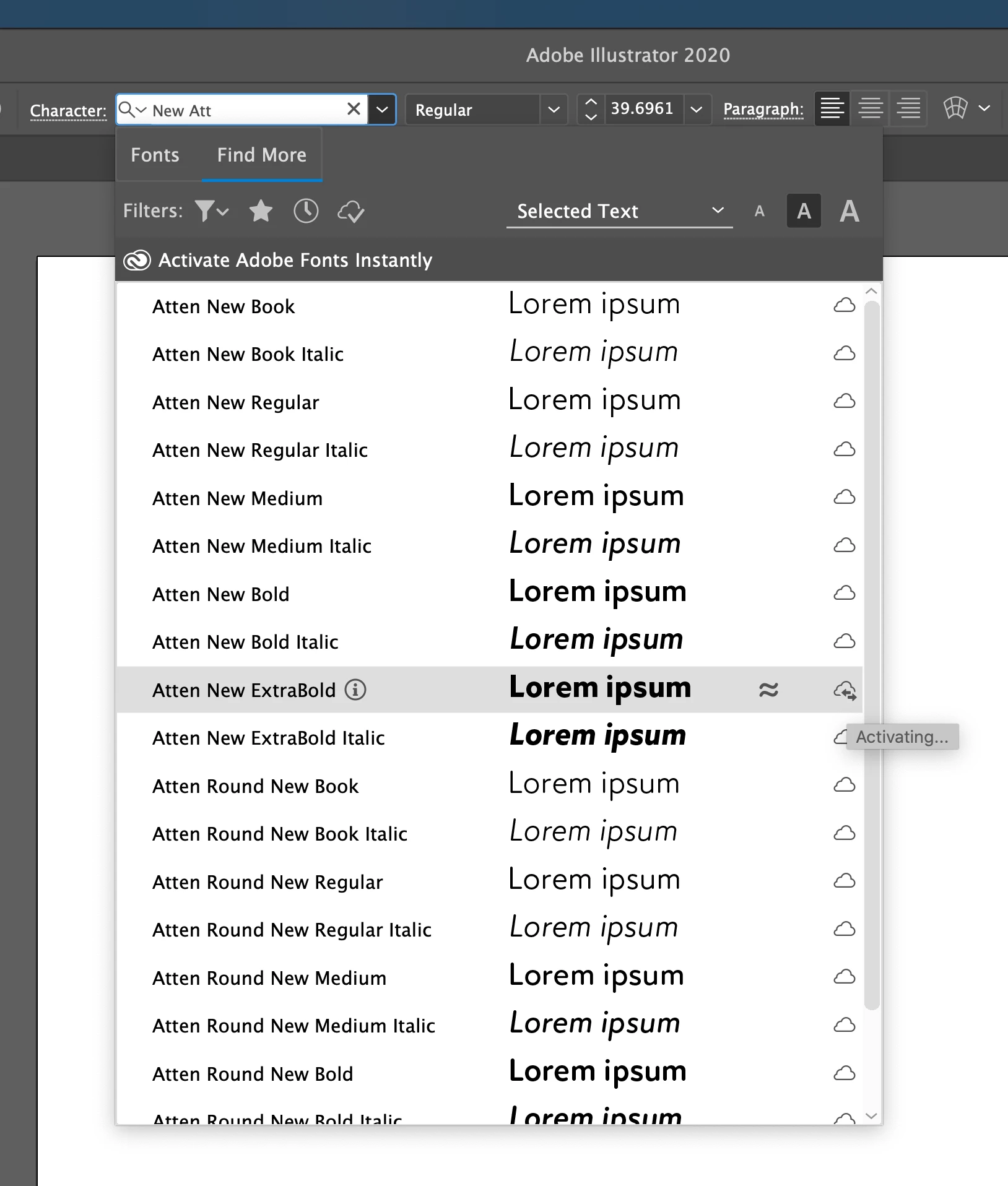Set large sample text size
Image resolution: width=1008 pixels, height=1186 pixels.
849,211
